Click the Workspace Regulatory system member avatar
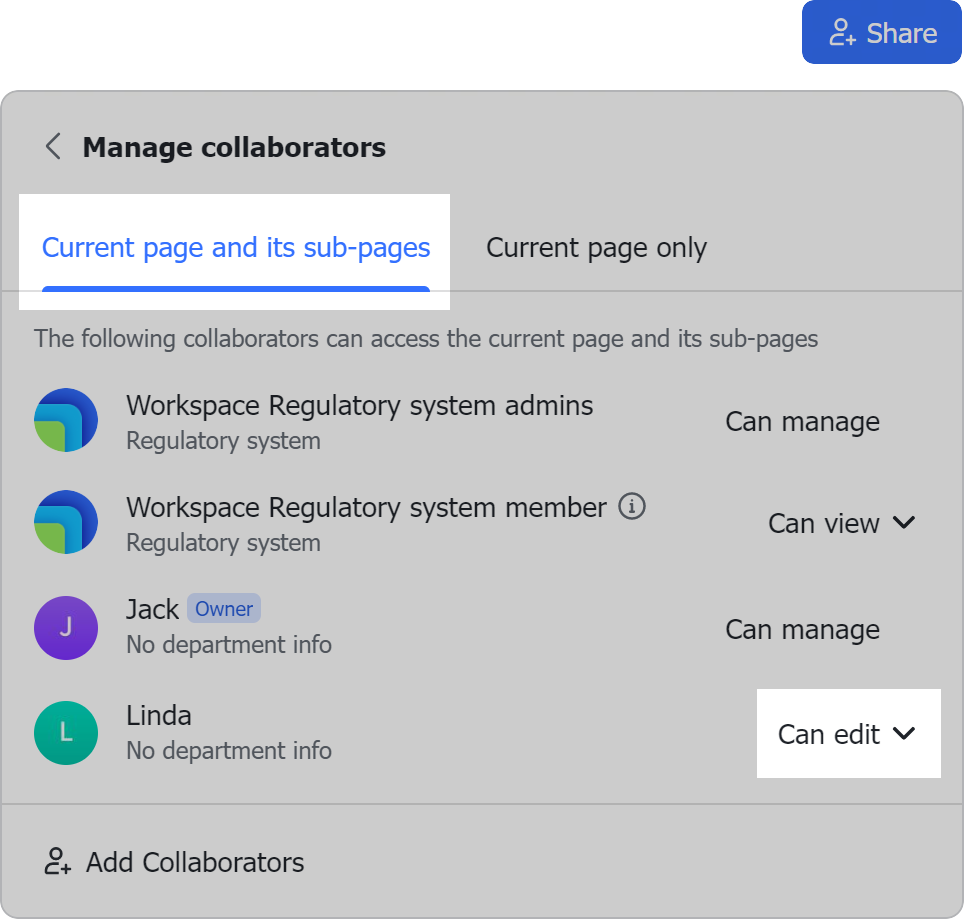The width and height of the screenshot is (964, 919). point(66,522)
